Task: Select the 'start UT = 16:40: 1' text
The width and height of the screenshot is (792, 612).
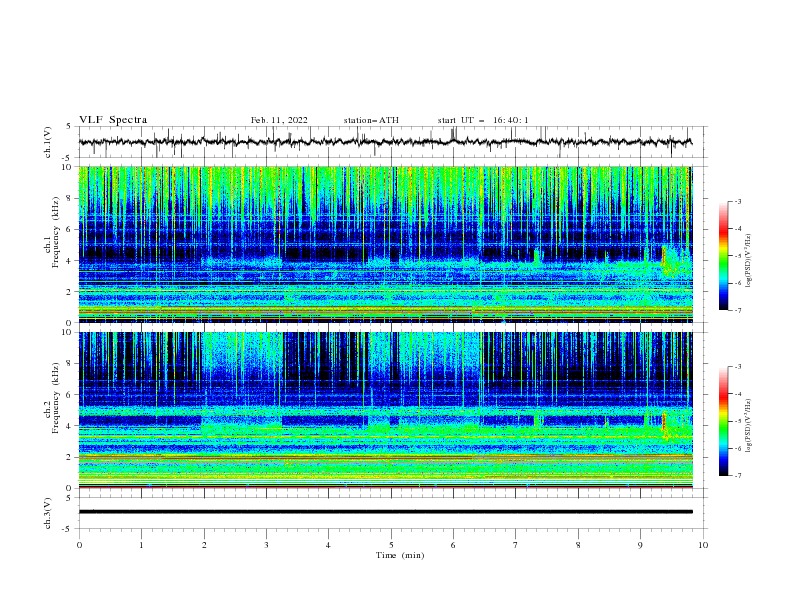Action: (x=483, y=120)
